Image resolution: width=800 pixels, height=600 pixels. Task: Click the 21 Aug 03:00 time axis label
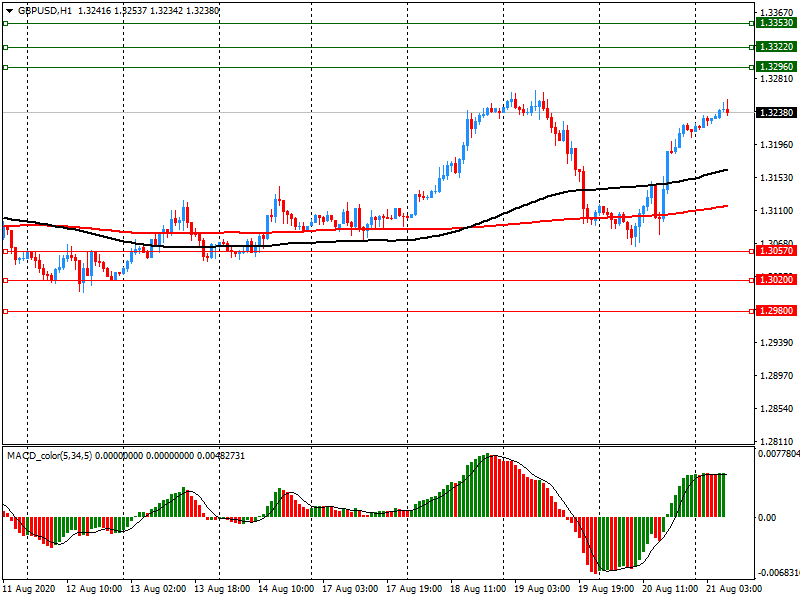point(734,589)
